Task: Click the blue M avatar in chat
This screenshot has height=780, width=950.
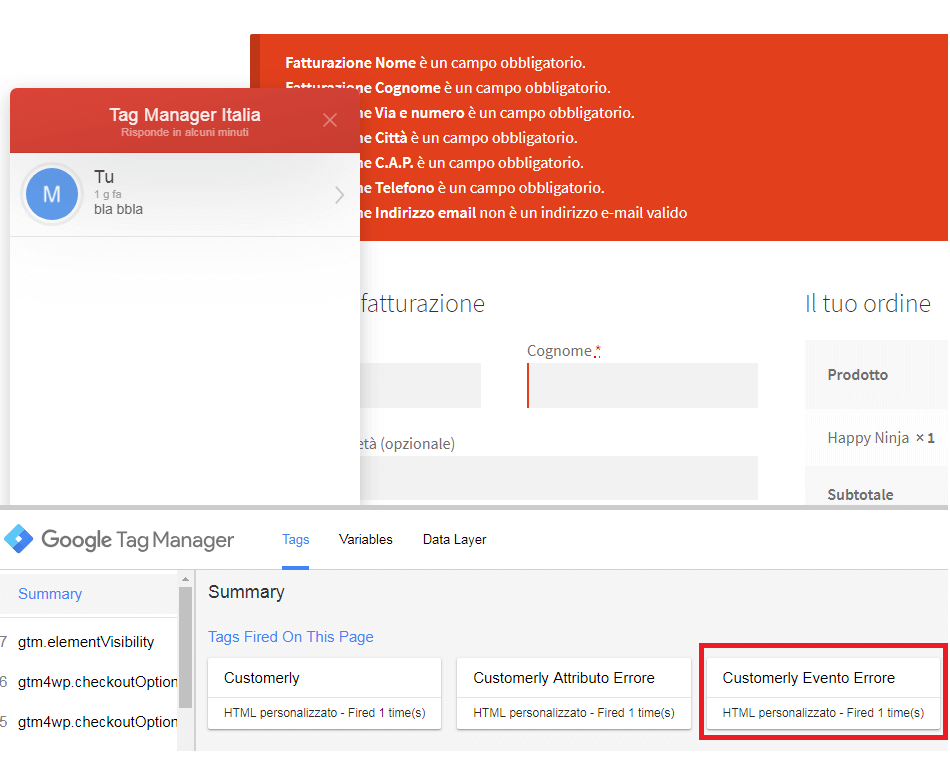Action: click(51, 194)
